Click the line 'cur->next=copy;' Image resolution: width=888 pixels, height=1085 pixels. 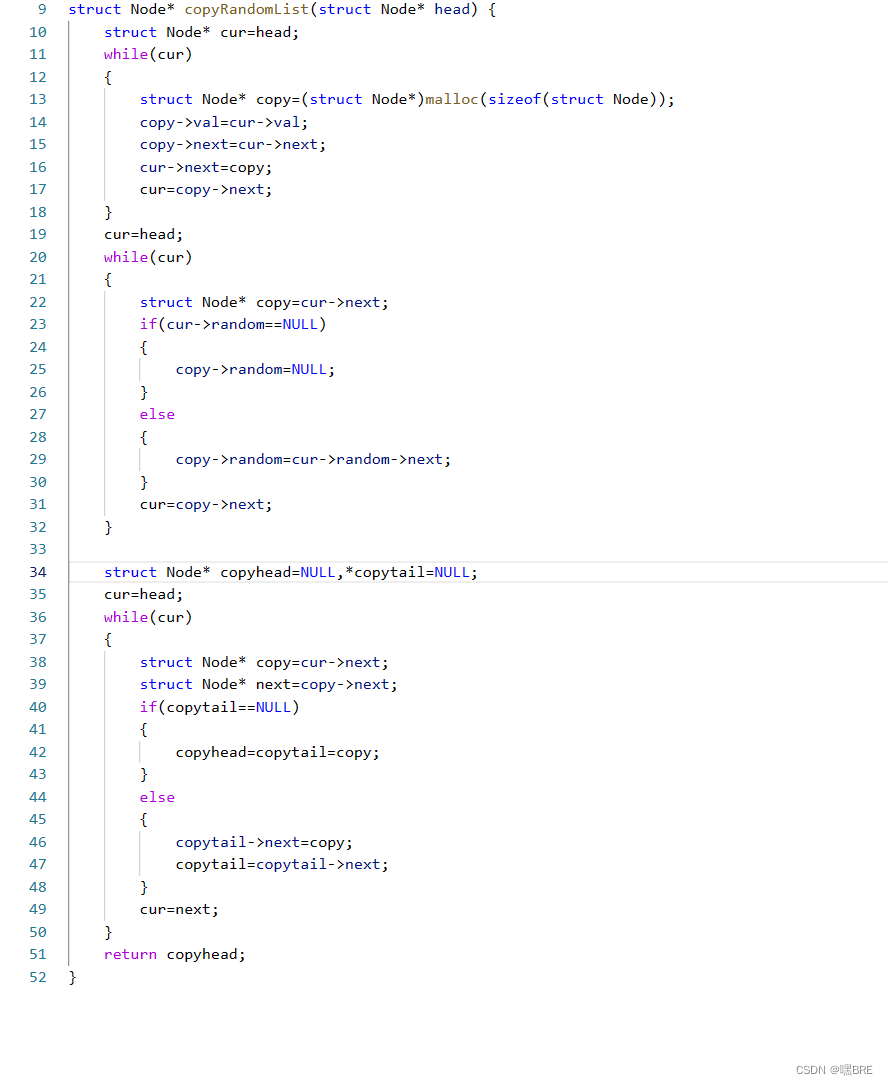[x=206, y=167]
